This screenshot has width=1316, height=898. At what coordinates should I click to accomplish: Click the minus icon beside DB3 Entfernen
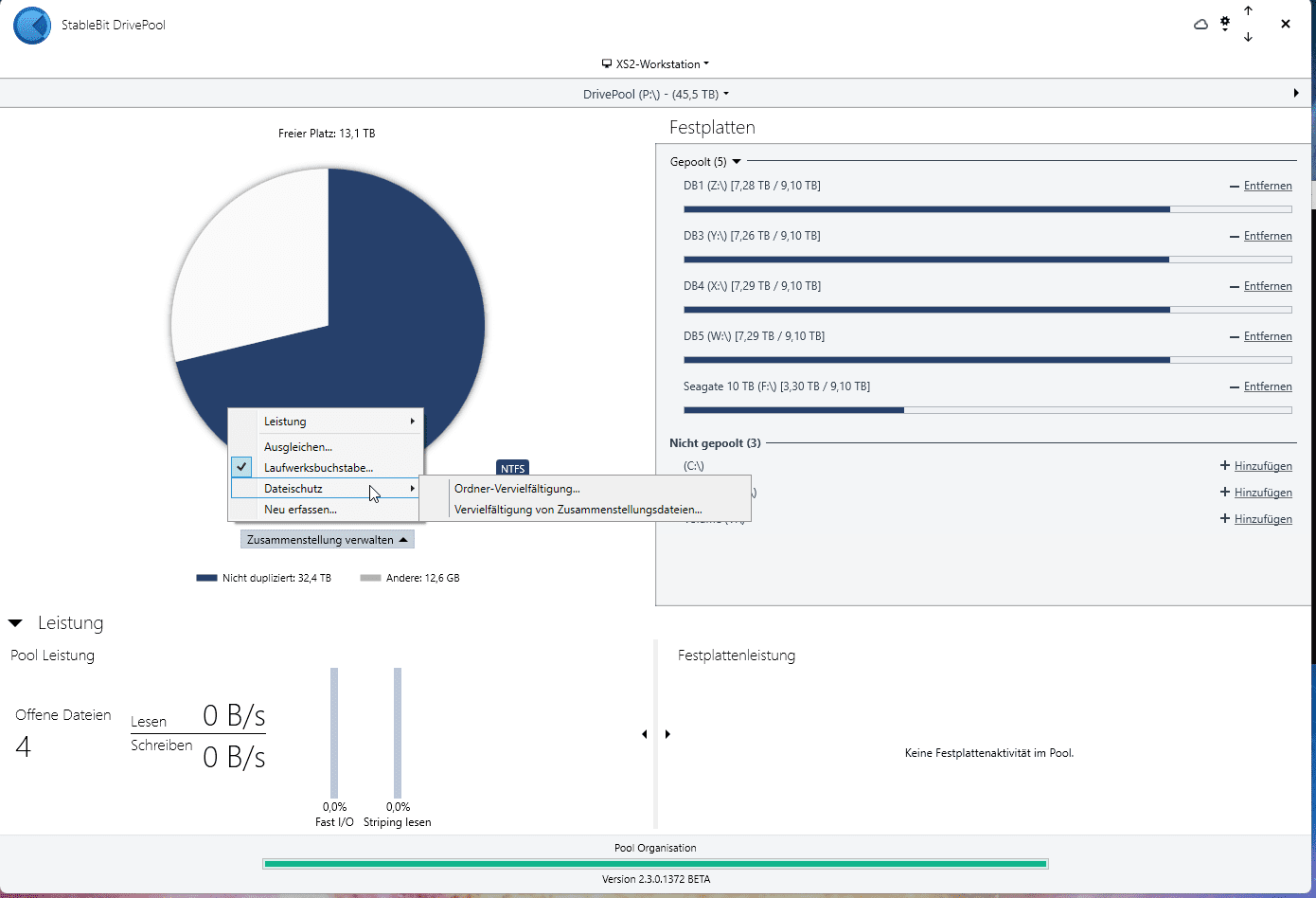click(1235, 237)
